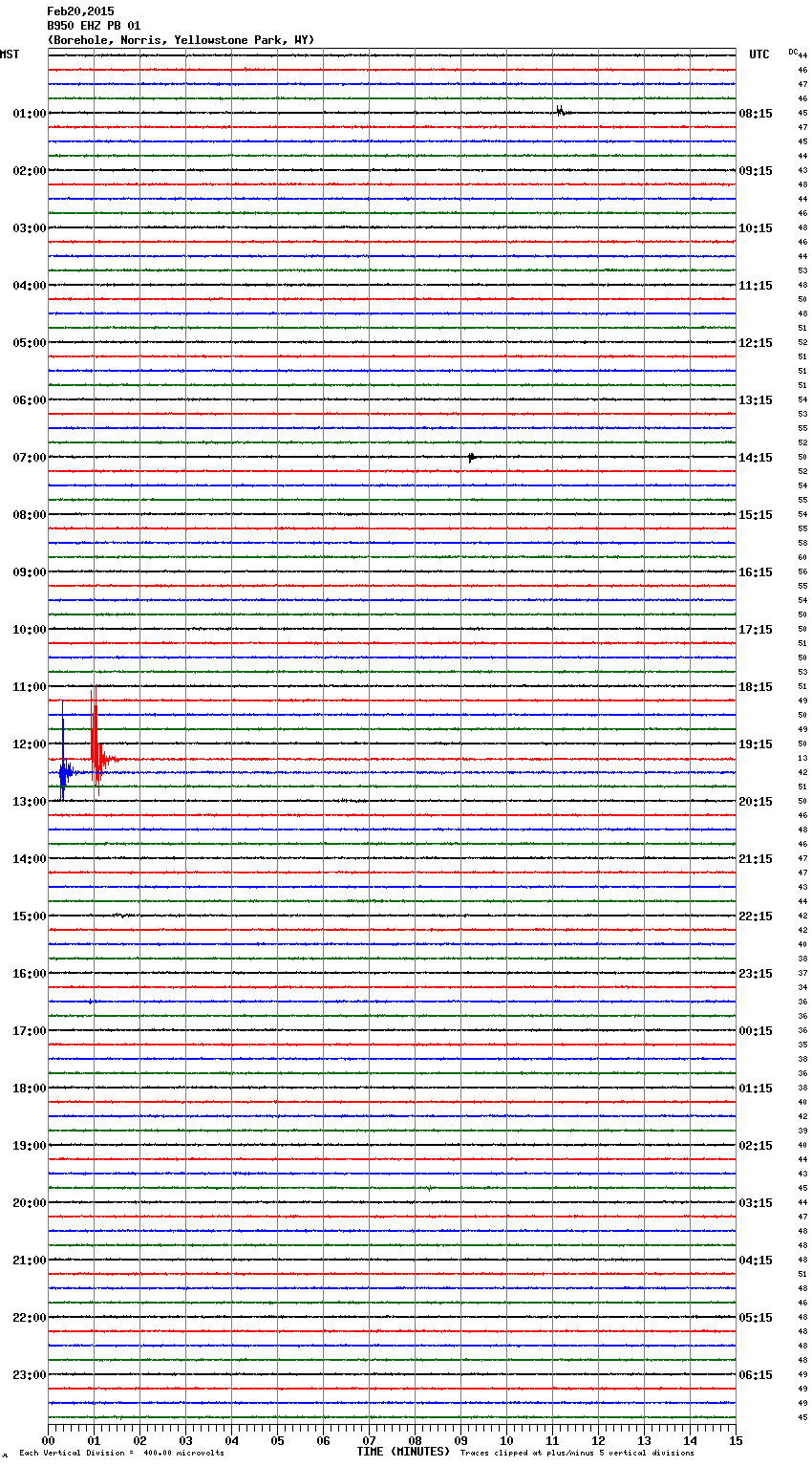The width and height of the screenshot is (812, 1466).
Task: Click the '13:00' MST time label
Action: tap(30, 802)
